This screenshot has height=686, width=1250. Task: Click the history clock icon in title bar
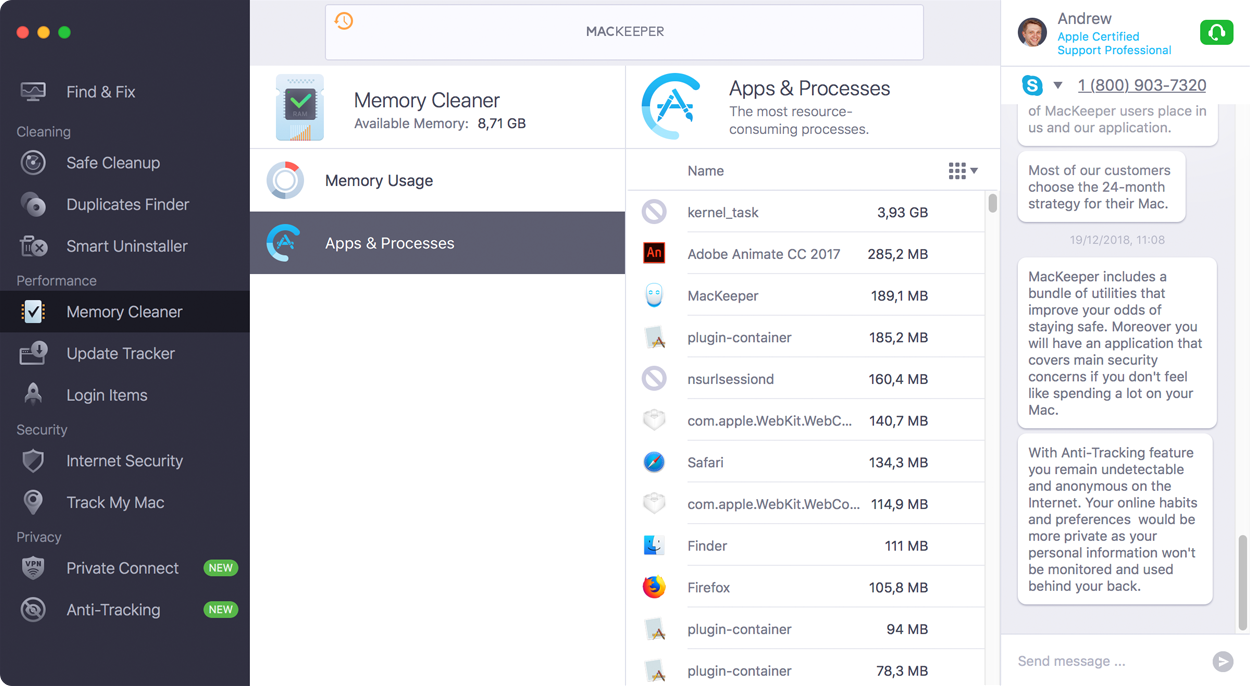[x=344, y=21]
